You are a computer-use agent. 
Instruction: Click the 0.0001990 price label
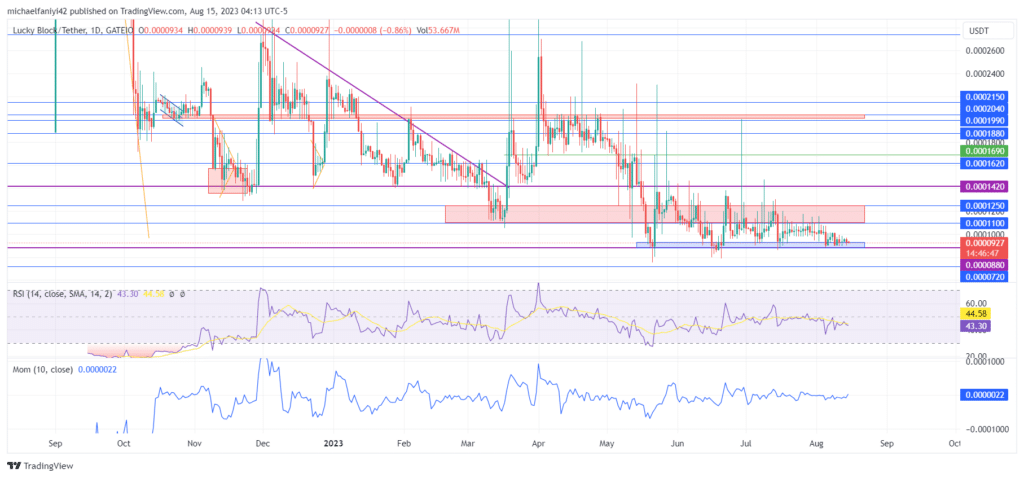coord(985,120)
